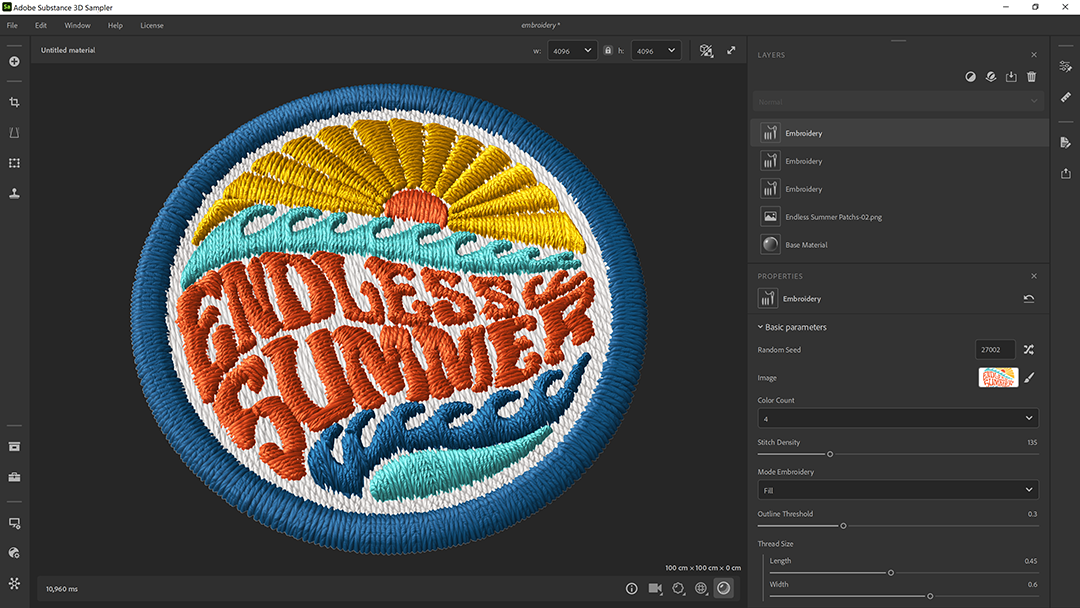Viewport: 1080px width, 608px height.
Task: Select the Crop tool in left sidebar
Action: tap(14, 102)
